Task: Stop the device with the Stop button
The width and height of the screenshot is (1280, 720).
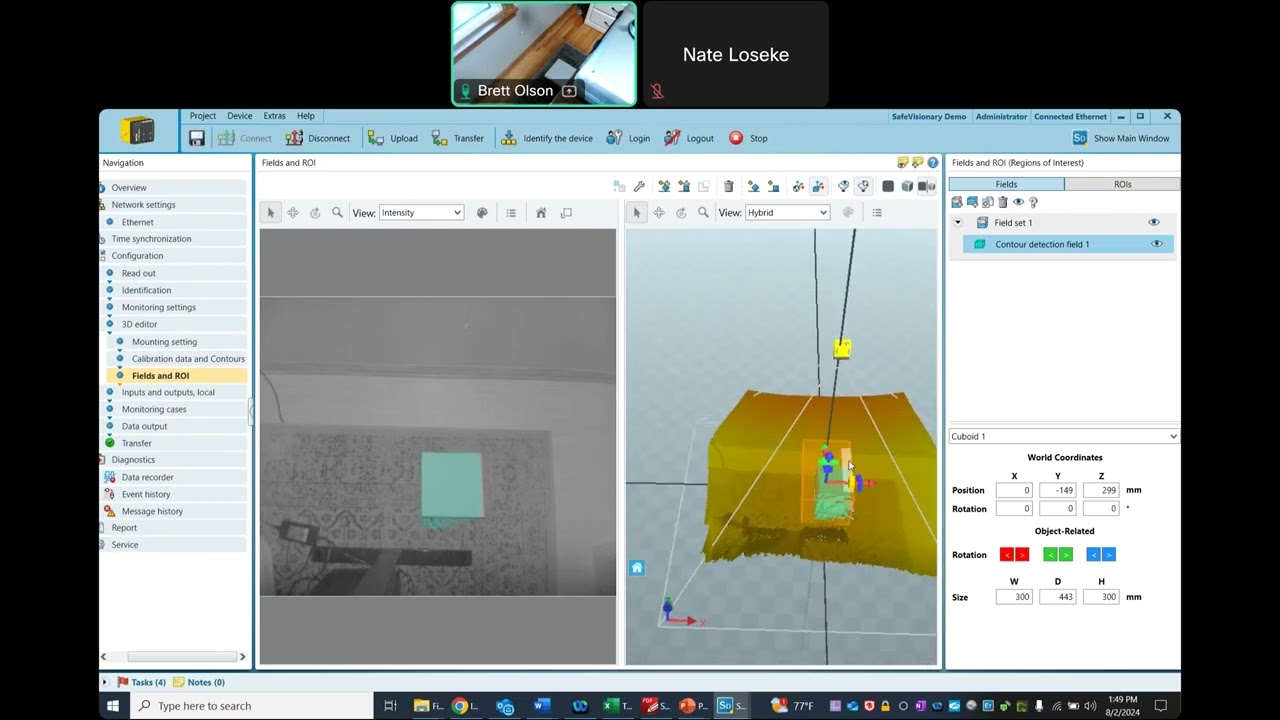Action: click(x=748, y=138)
